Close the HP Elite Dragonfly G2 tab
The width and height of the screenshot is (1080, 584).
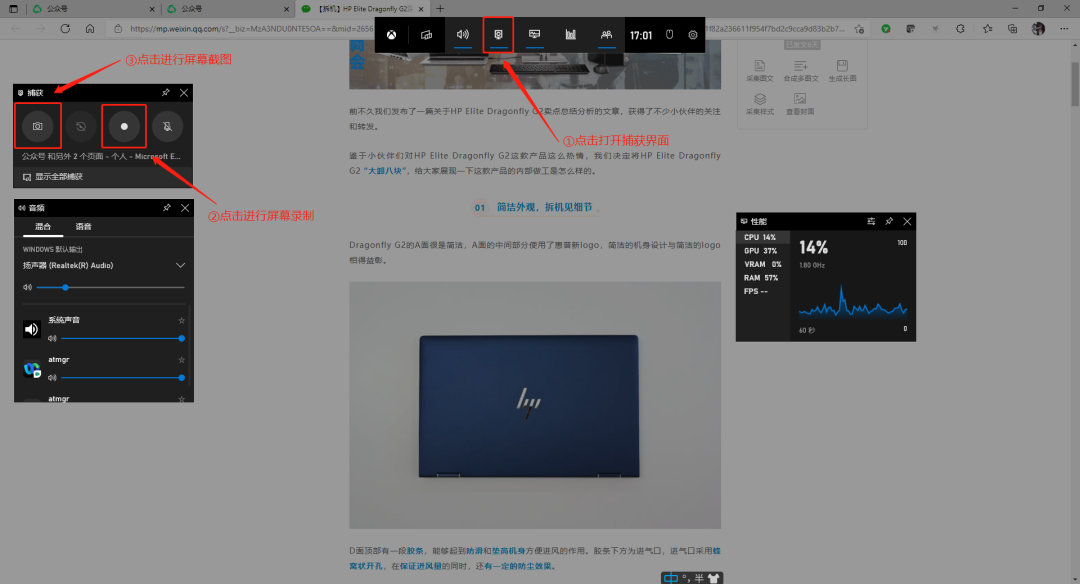[421, 9]
